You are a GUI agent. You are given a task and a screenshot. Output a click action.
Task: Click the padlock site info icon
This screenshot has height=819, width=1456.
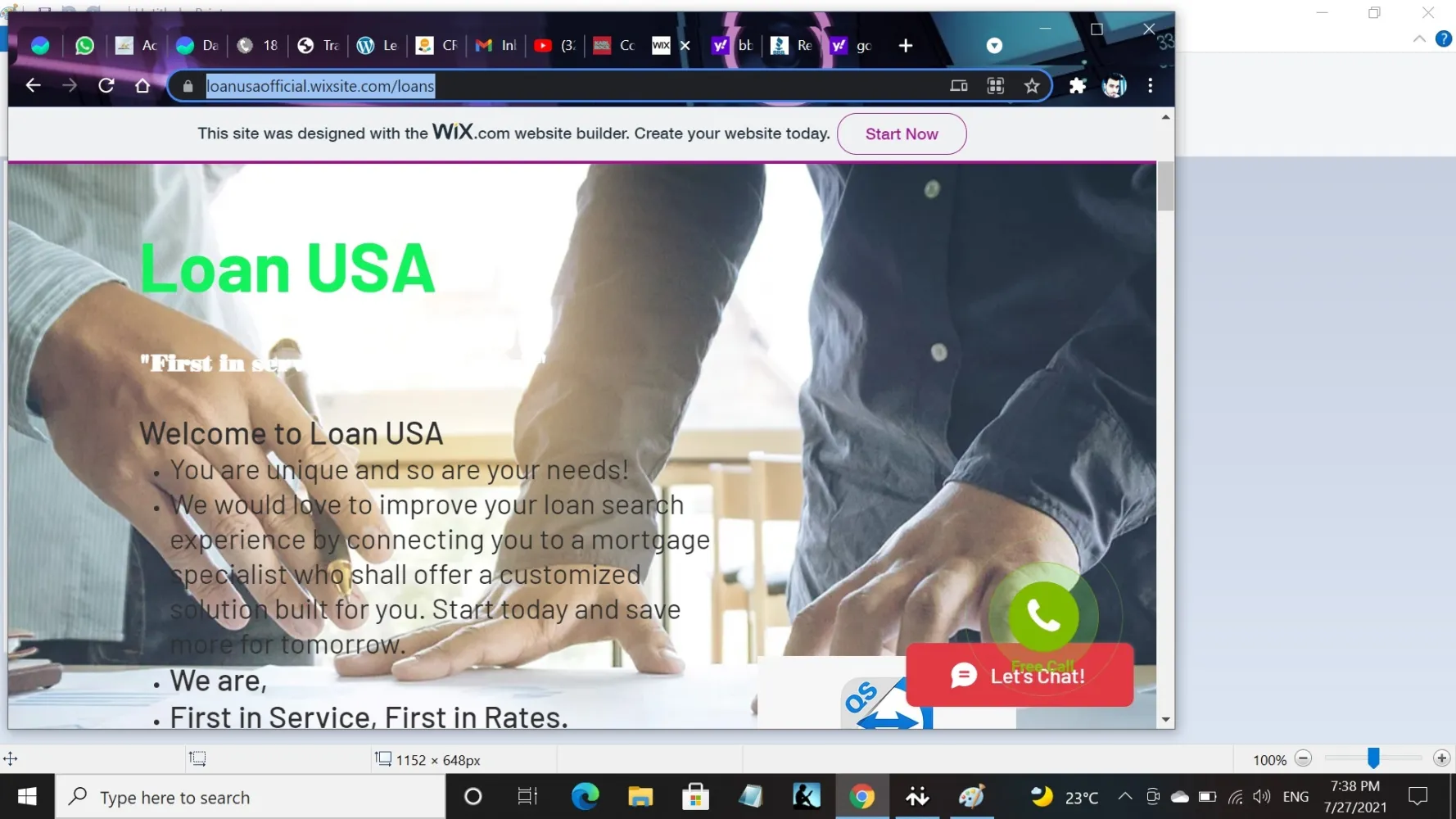(188, 86)
